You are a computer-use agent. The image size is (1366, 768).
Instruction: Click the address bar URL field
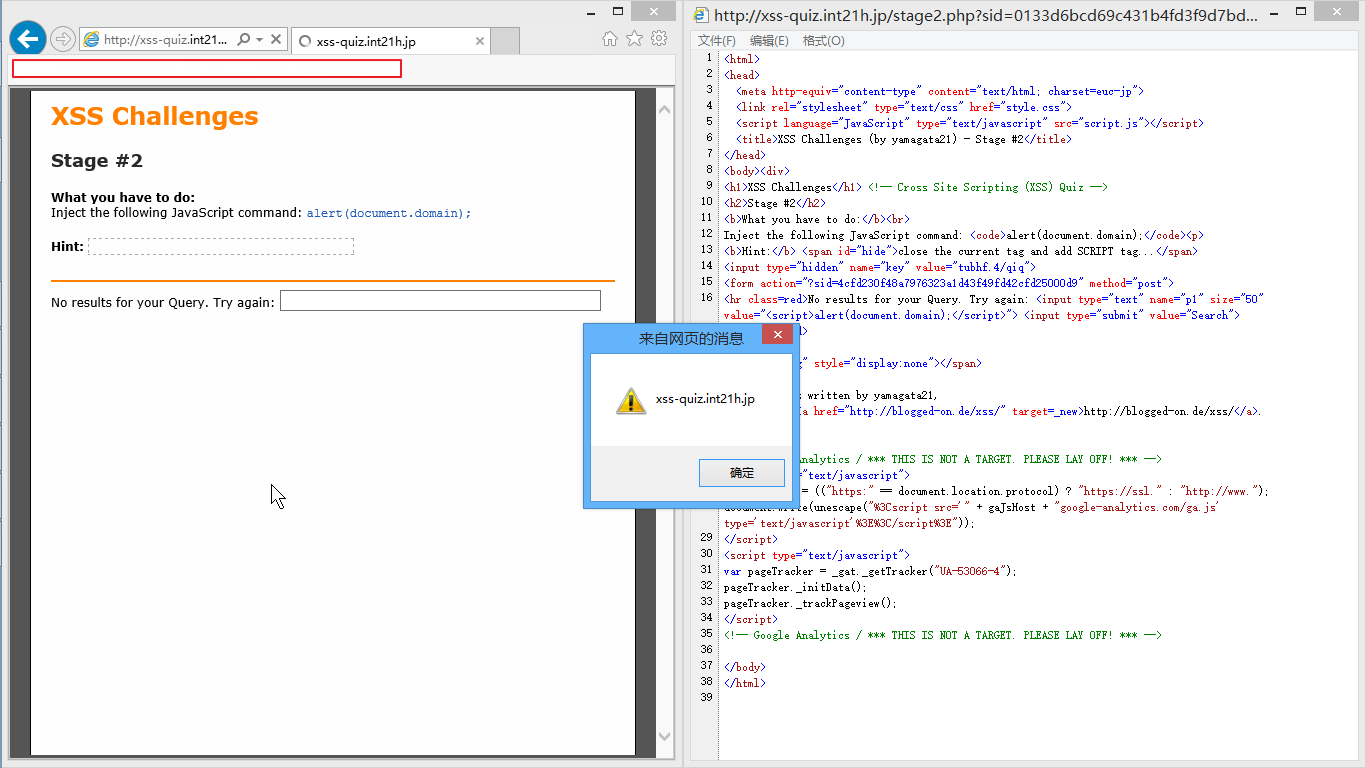(x=167, y=40)
